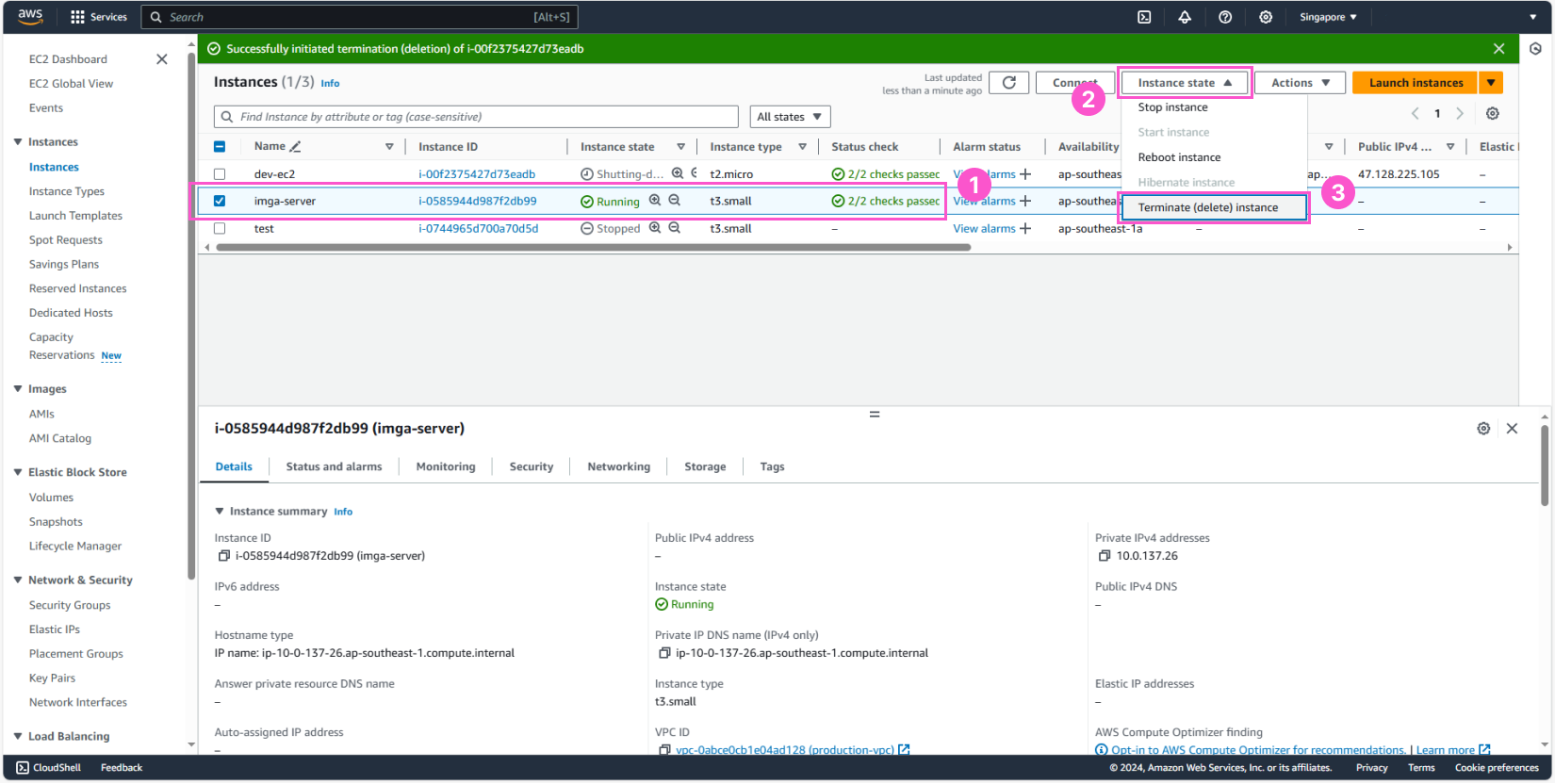Refresh the instances list
The width and height of the screenshot is (1555, 784).
click(1008, 83)
